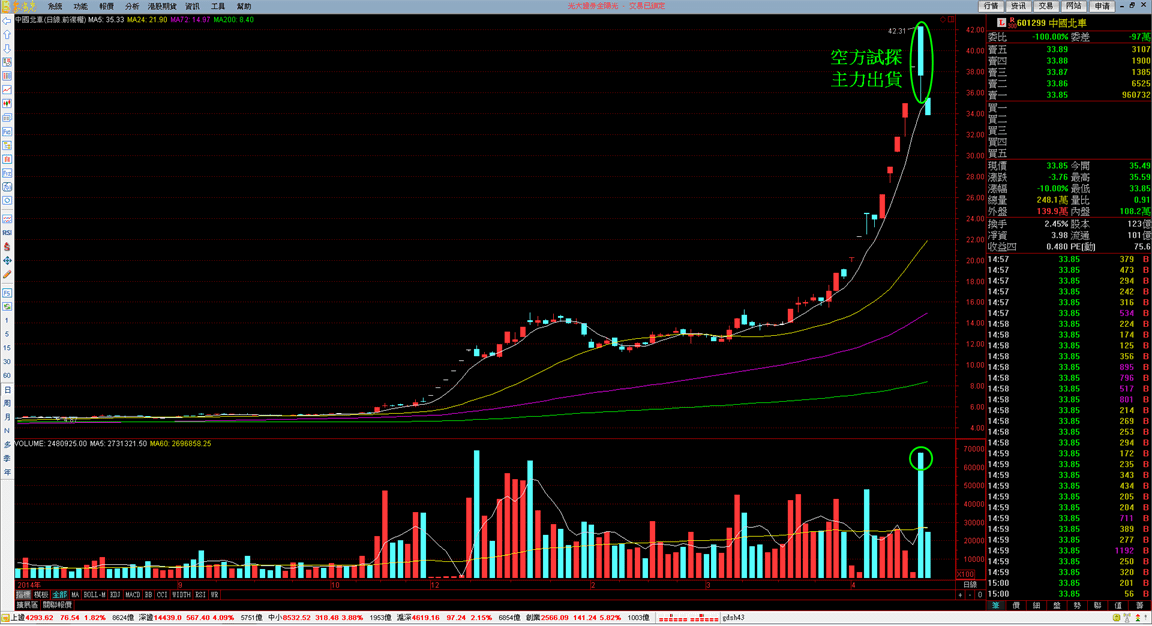Screen dimensions: 1152x626
Task: Open the 關聯報價 tab
Action: tap(57, 605)
